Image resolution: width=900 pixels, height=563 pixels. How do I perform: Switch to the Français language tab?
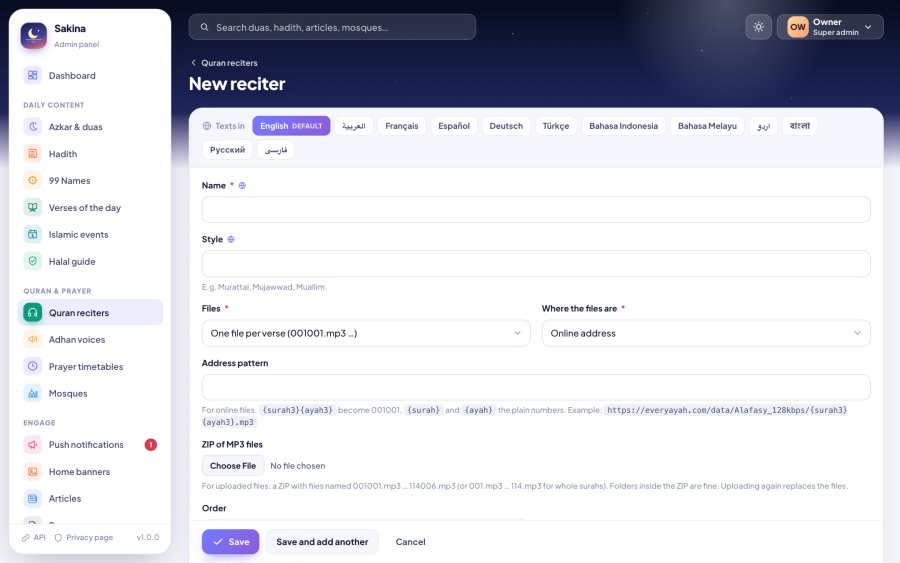coord(402,126)
